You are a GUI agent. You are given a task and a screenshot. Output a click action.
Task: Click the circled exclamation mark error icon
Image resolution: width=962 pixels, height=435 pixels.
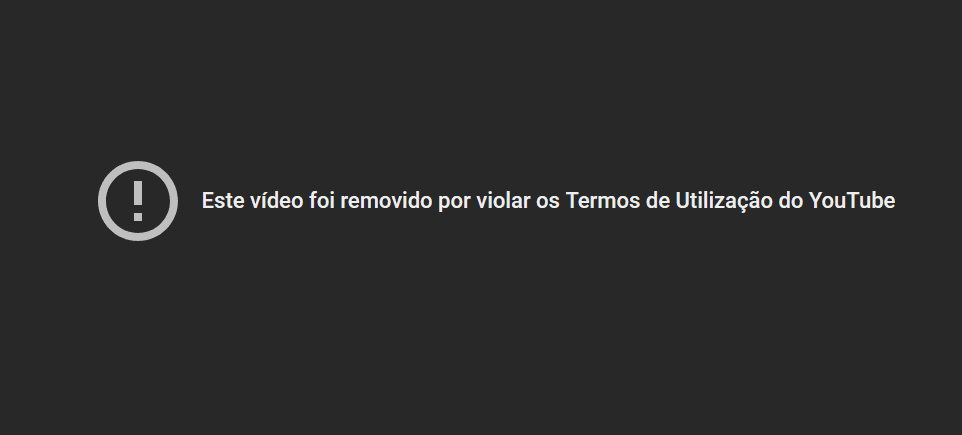(x=138, y=201)
